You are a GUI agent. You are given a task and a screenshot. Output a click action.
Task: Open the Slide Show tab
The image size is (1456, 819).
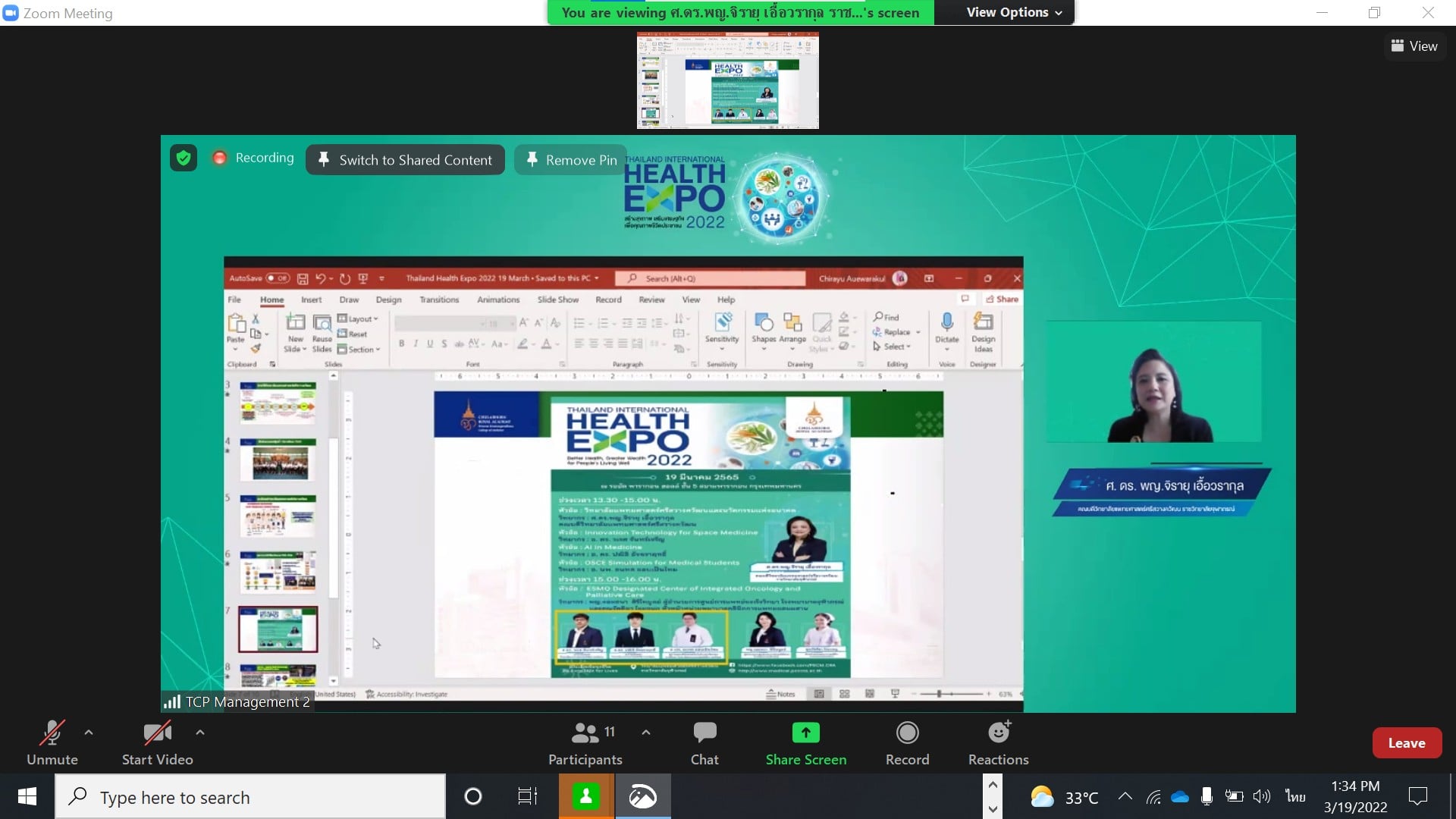pyautogui.click(x=557, y=300)
